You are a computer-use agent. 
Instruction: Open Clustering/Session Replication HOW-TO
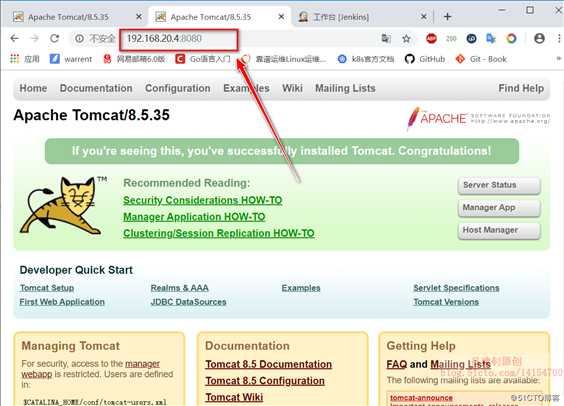[219, 233]
